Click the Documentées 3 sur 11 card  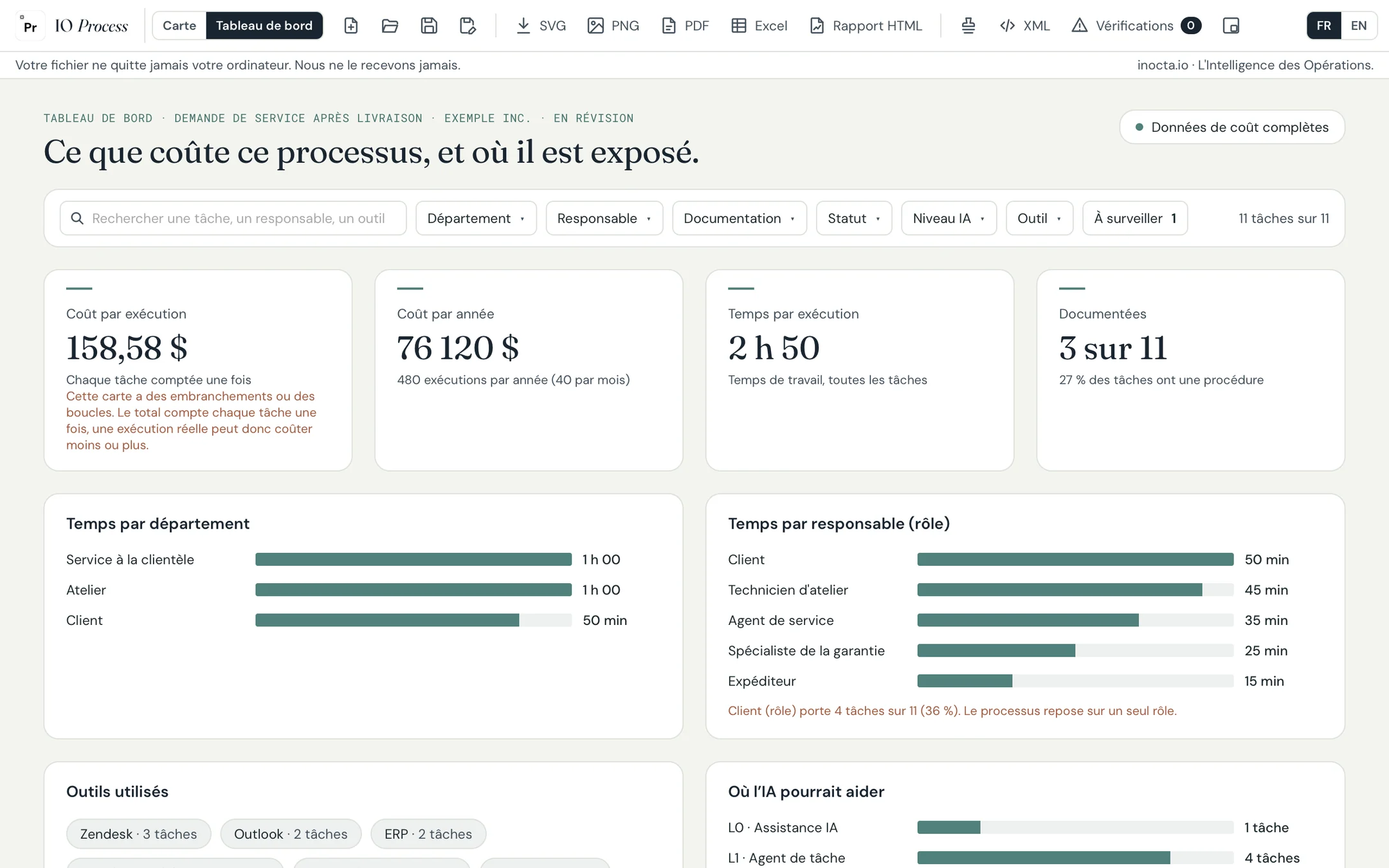pyautogui.click(x=1190, y=370)
